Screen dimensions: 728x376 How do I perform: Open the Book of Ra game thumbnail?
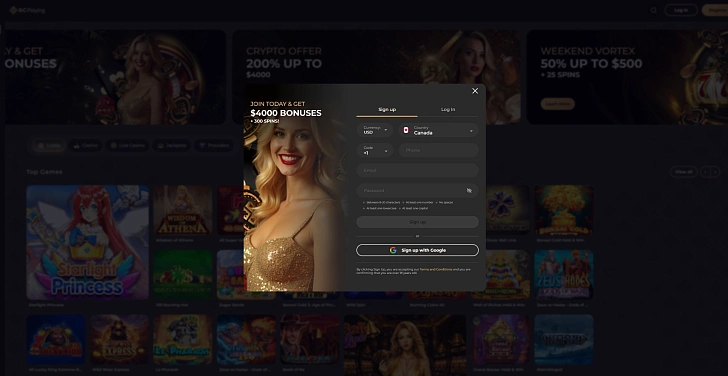(x=309, y=340)
